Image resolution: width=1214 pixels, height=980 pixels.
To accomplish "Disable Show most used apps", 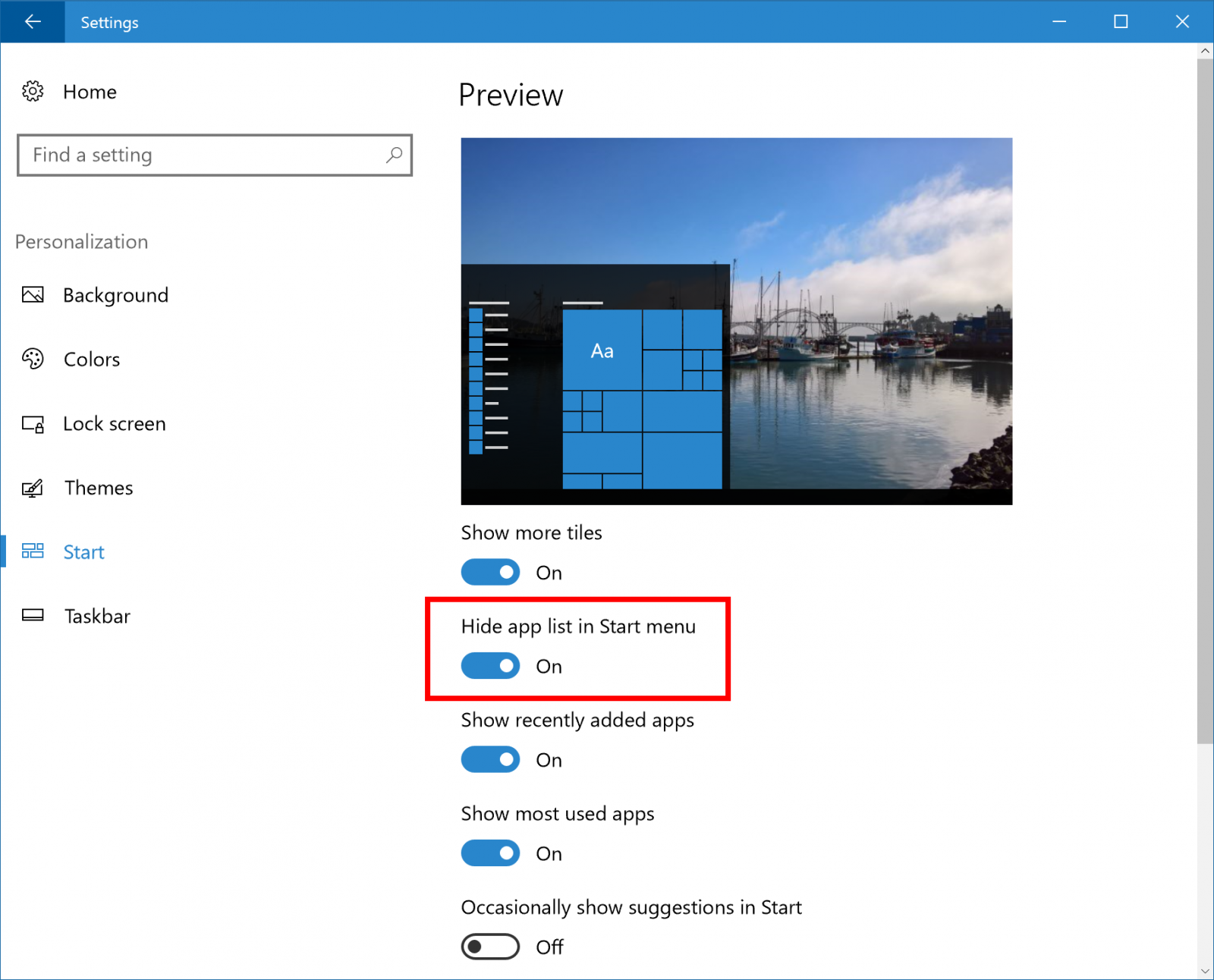I will coord(490,853).
